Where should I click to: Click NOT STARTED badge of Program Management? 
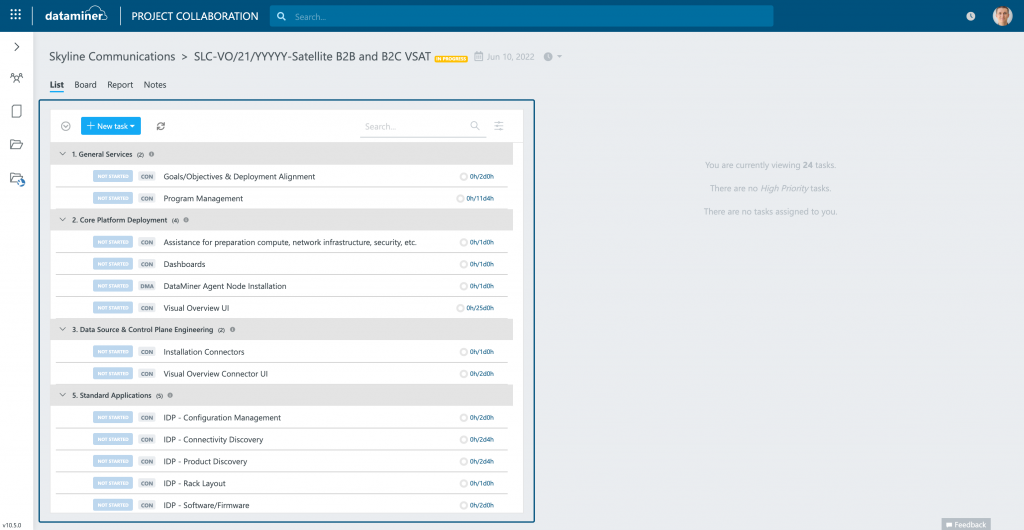(x=113, y=198)
